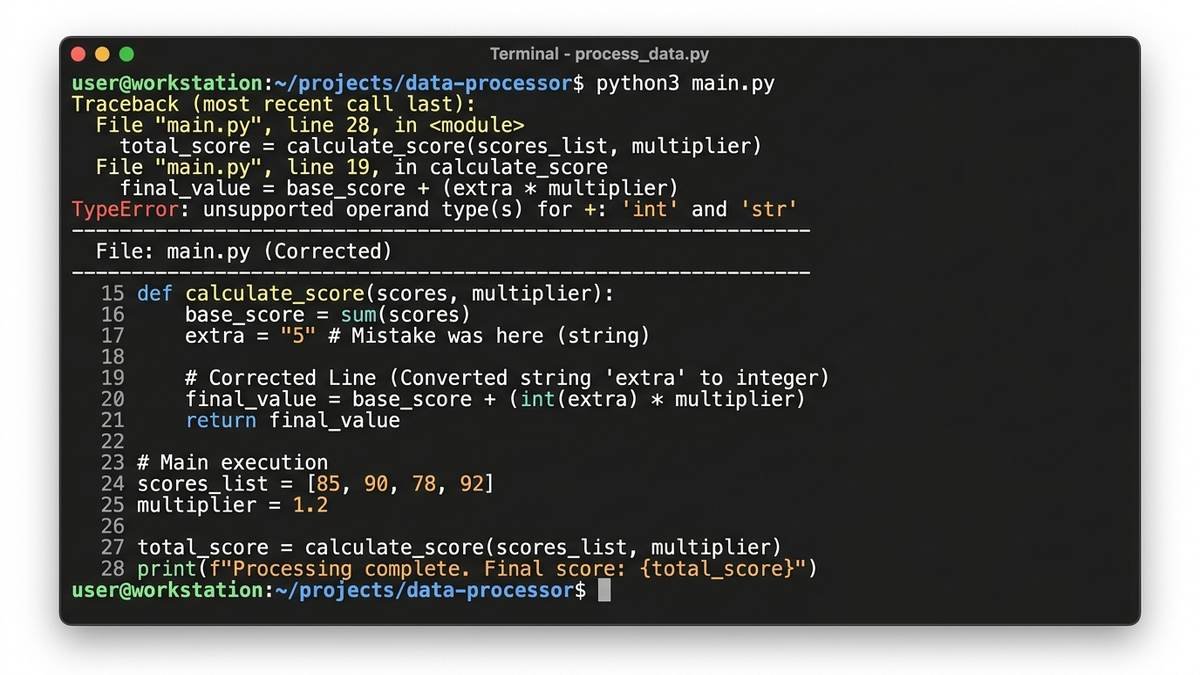Viewport: 1200px width, 675px height.
Task: Click line number 26 in code listing
Action: (x=112, y=525)
